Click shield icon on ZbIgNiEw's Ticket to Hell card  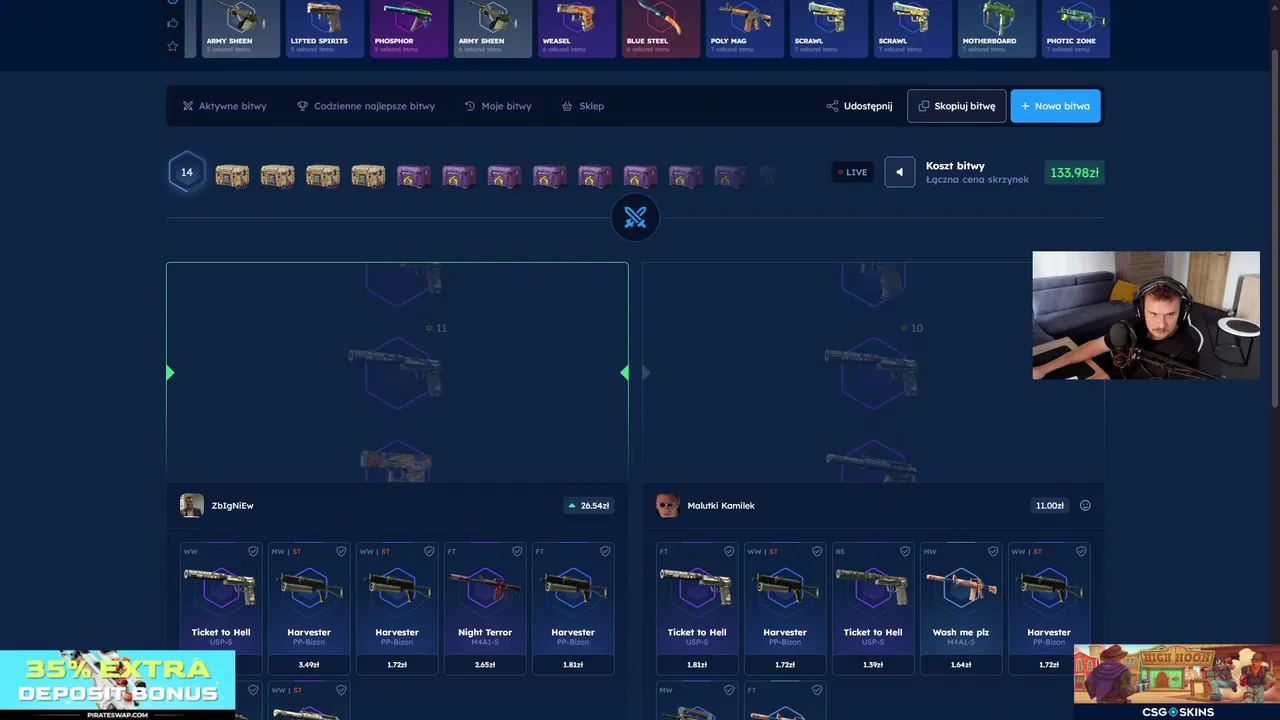253,551
